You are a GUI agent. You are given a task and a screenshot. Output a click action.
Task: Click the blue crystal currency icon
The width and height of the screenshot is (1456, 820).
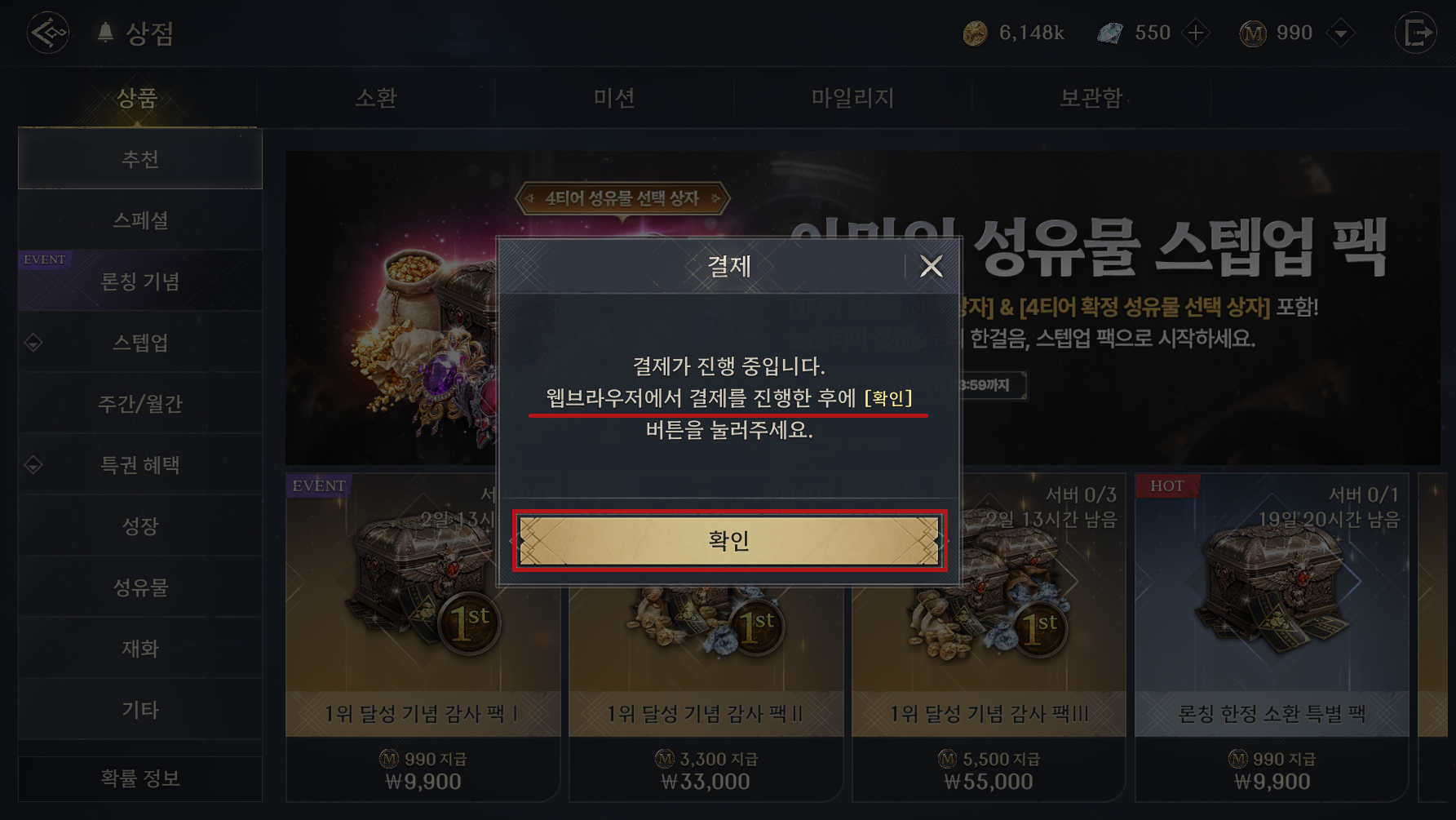tap(1110, 33)
